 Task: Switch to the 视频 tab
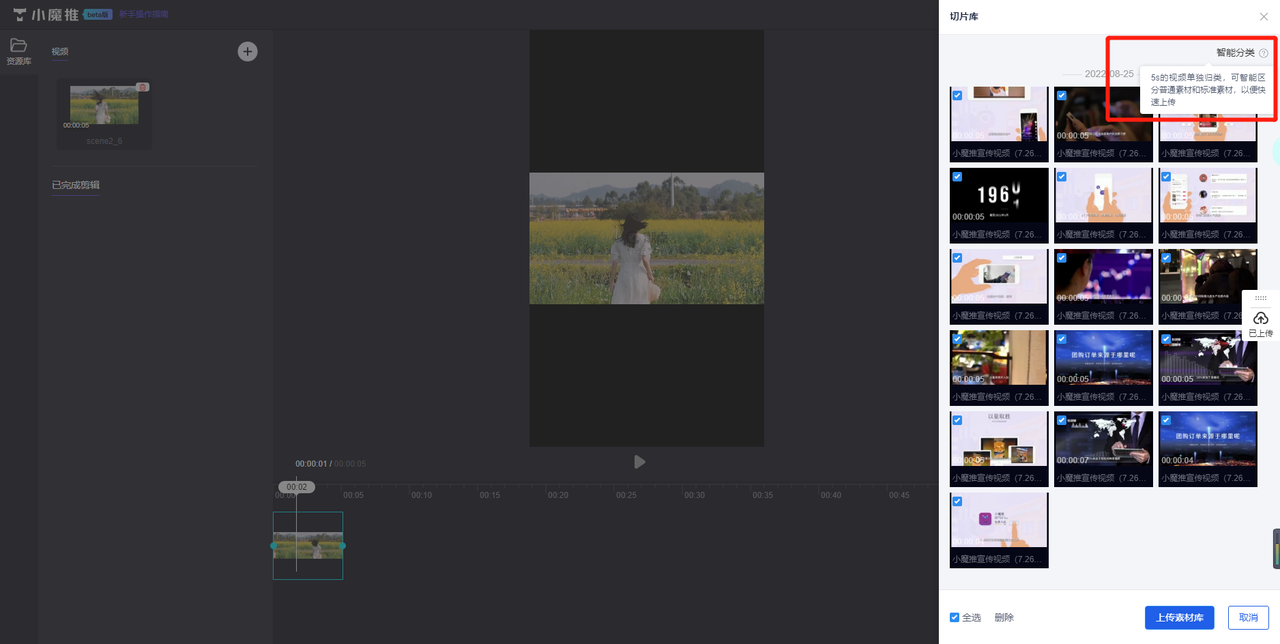(60, 51)
